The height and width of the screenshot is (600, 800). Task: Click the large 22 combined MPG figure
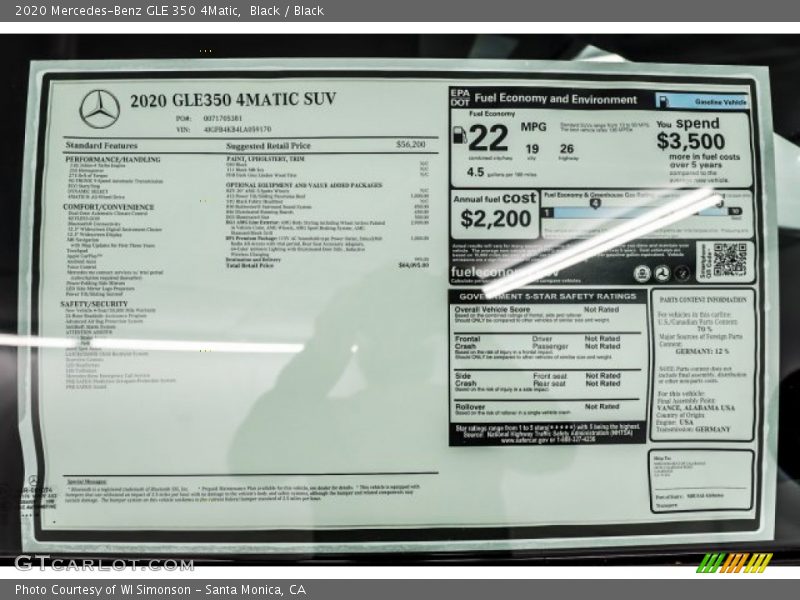tap(488, 138)
